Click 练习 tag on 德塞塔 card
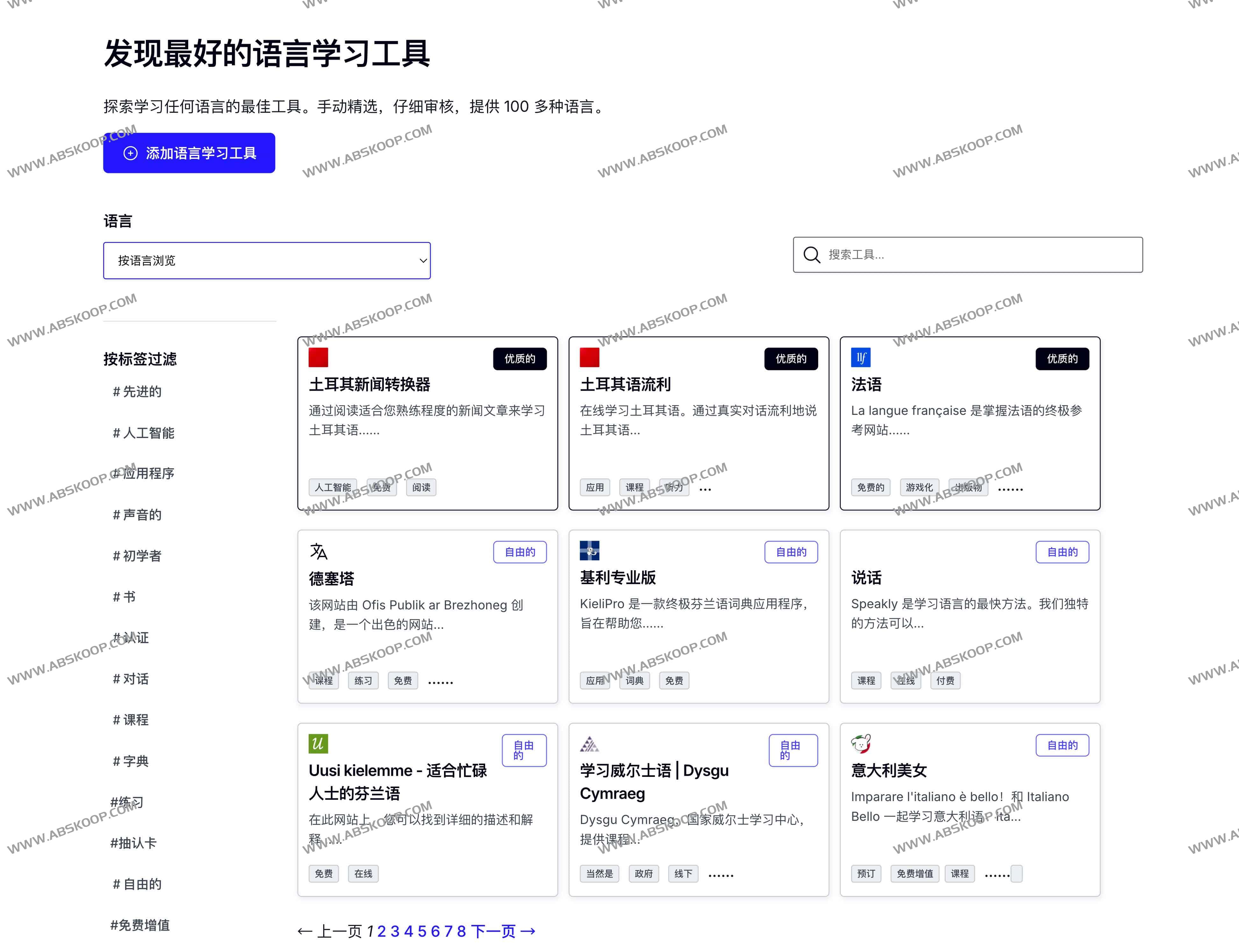1239x952 pixels. point(363,680)
